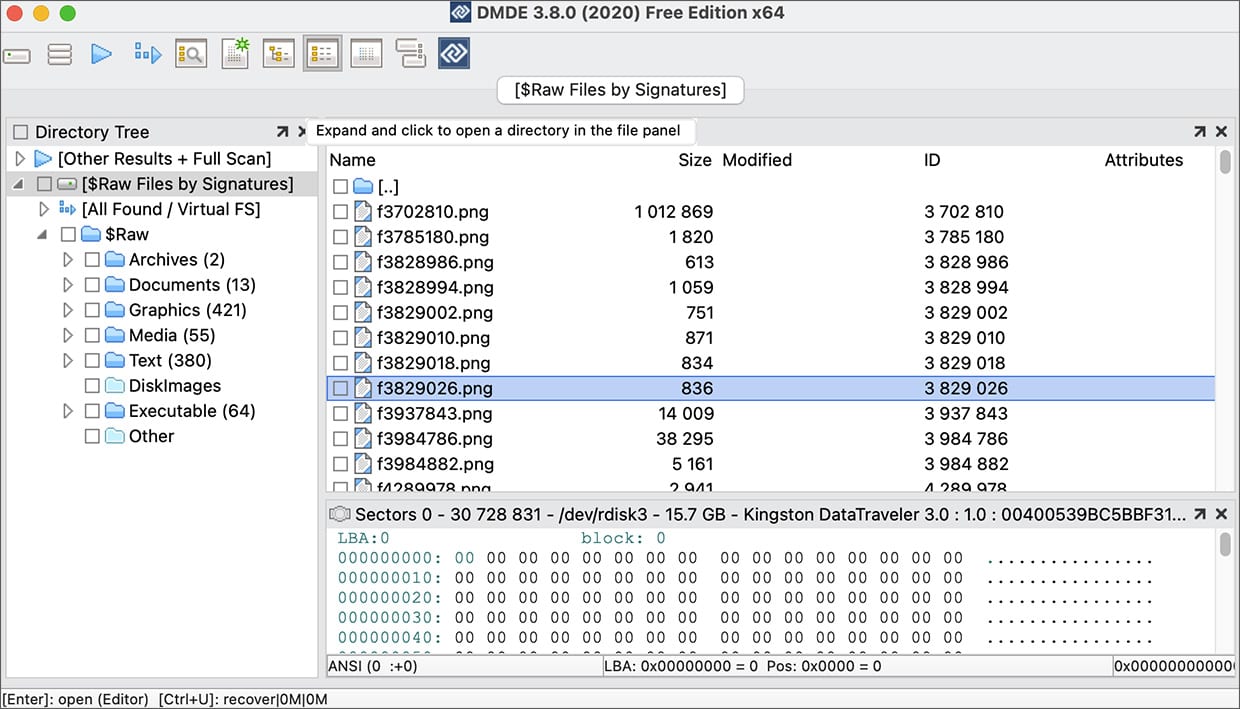Check the $Raw Files by Signatures tree checkbox
The image size is (1240, 709).
[x=44, y=184]
